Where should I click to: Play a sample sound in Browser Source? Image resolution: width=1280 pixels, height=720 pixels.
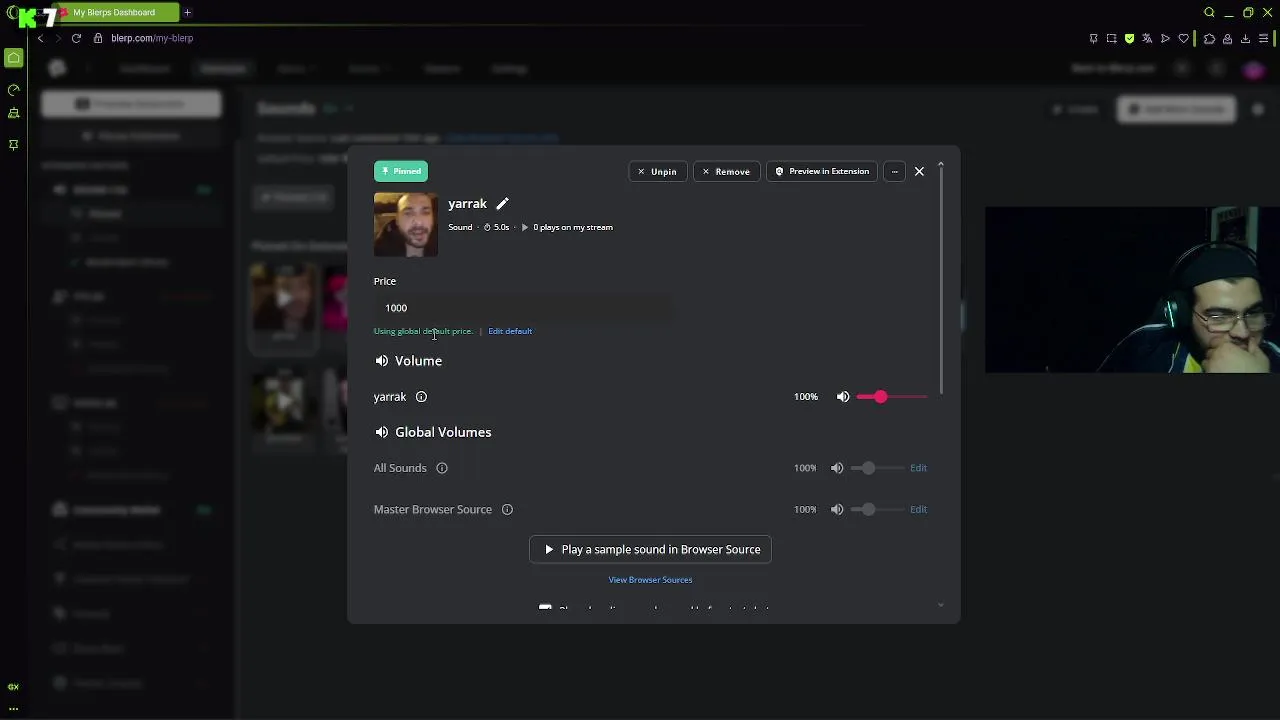tap(650, 550)
